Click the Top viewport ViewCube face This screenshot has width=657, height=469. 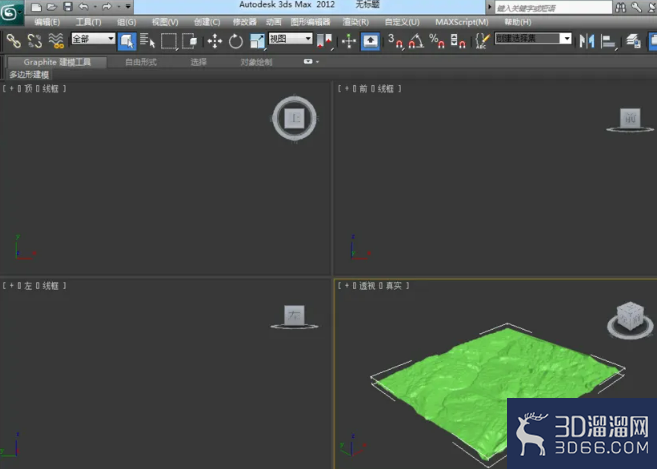295,119
